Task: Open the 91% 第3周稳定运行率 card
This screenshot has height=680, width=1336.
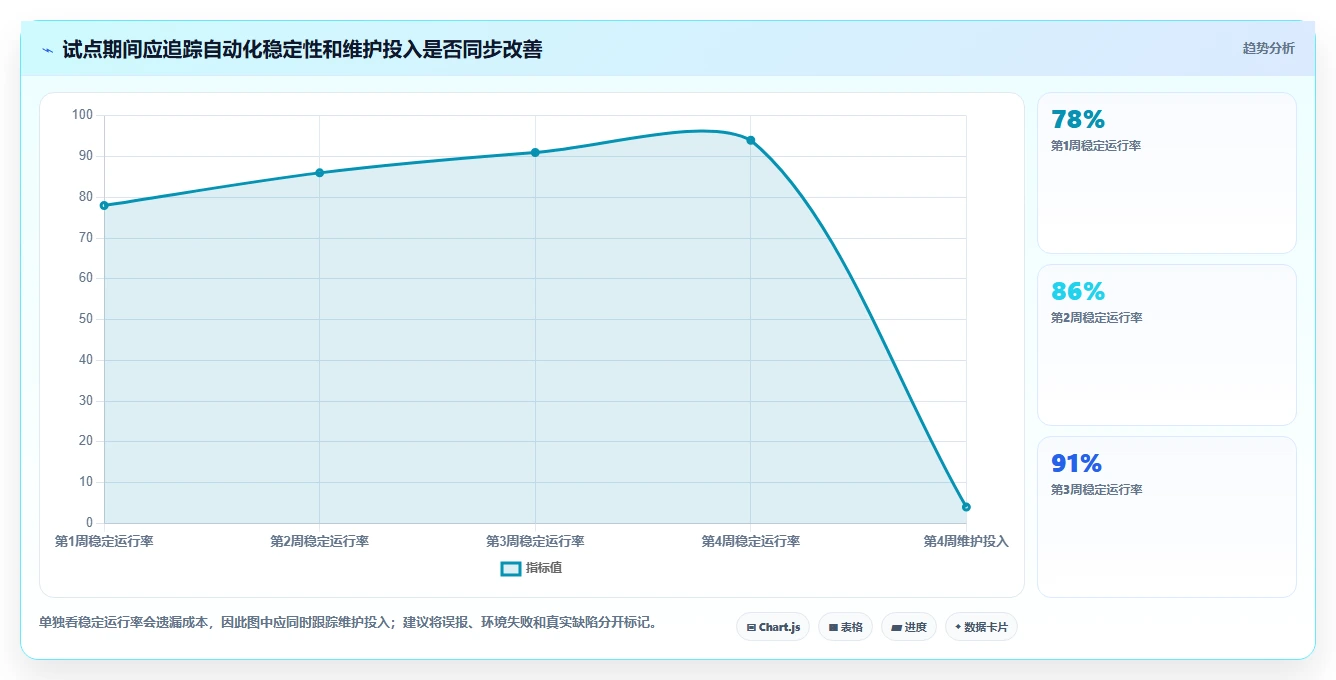Action: click(1167, 517)
